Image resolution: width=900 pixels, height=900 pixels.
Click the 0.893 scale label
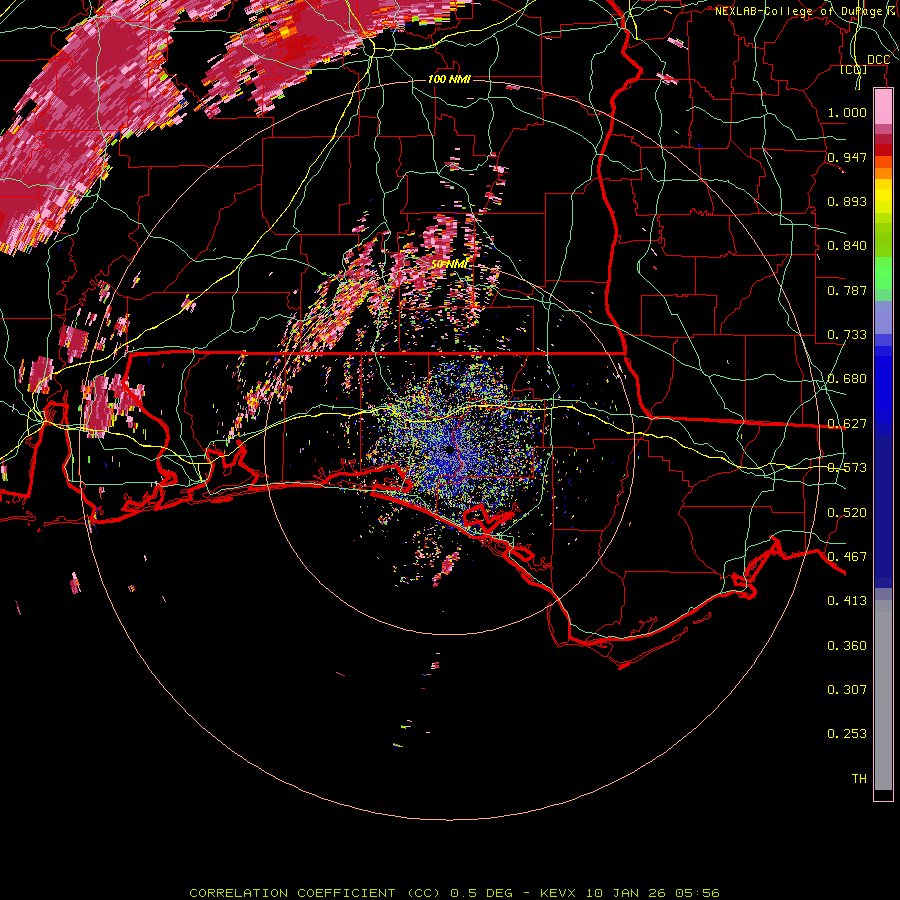[847, 201]
